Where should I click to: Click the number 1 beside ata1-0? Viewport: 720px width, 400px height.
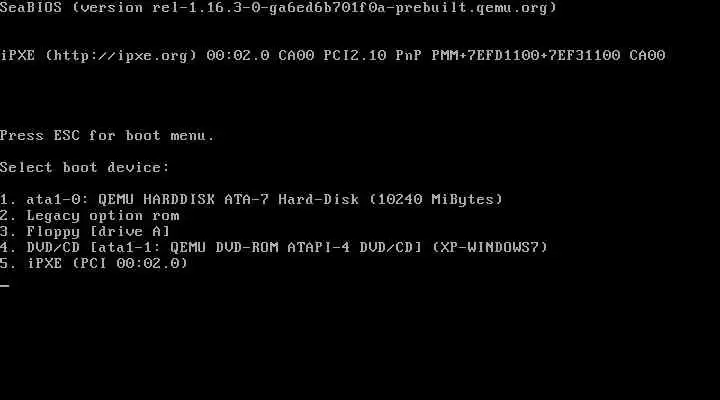[5, 199]
